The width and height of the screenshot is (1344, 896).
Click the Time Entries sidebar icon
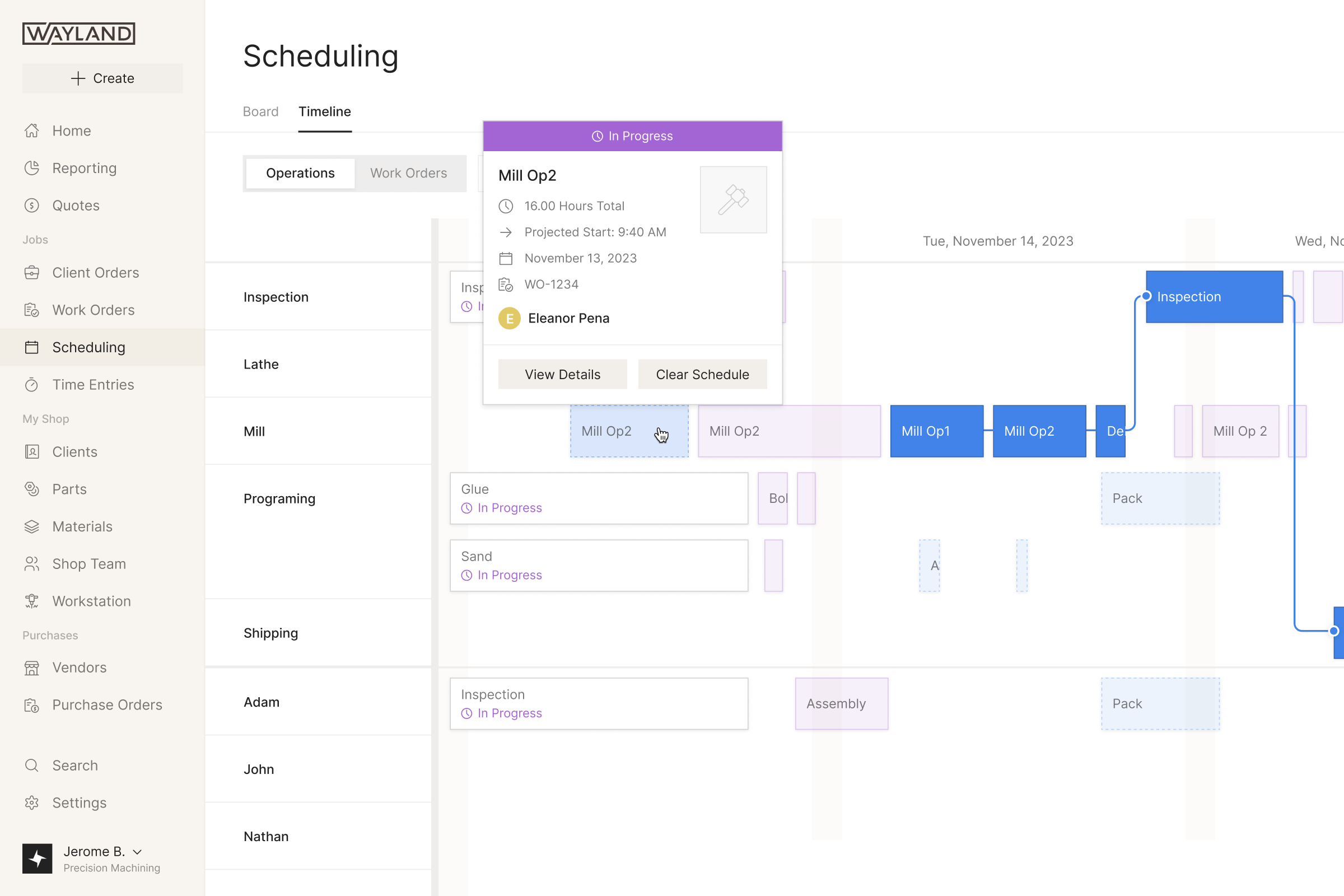point(31,384)
